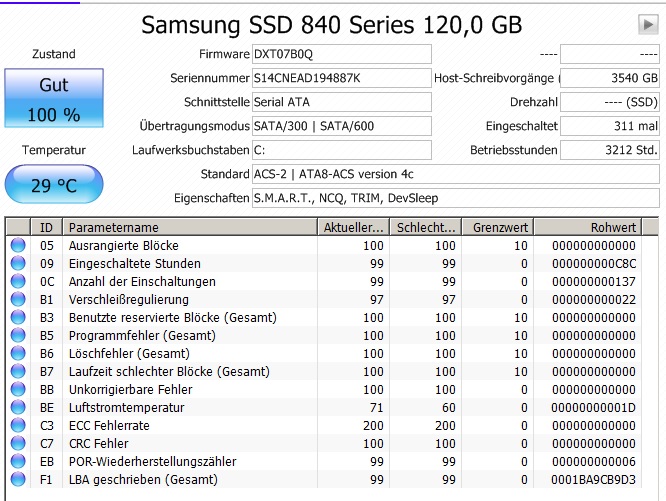The width and height of the screenshot is (666, 501).
Task: Click the Übertragungsmodus field SATA/300 | SATA/600
Action: click(342, 126)
